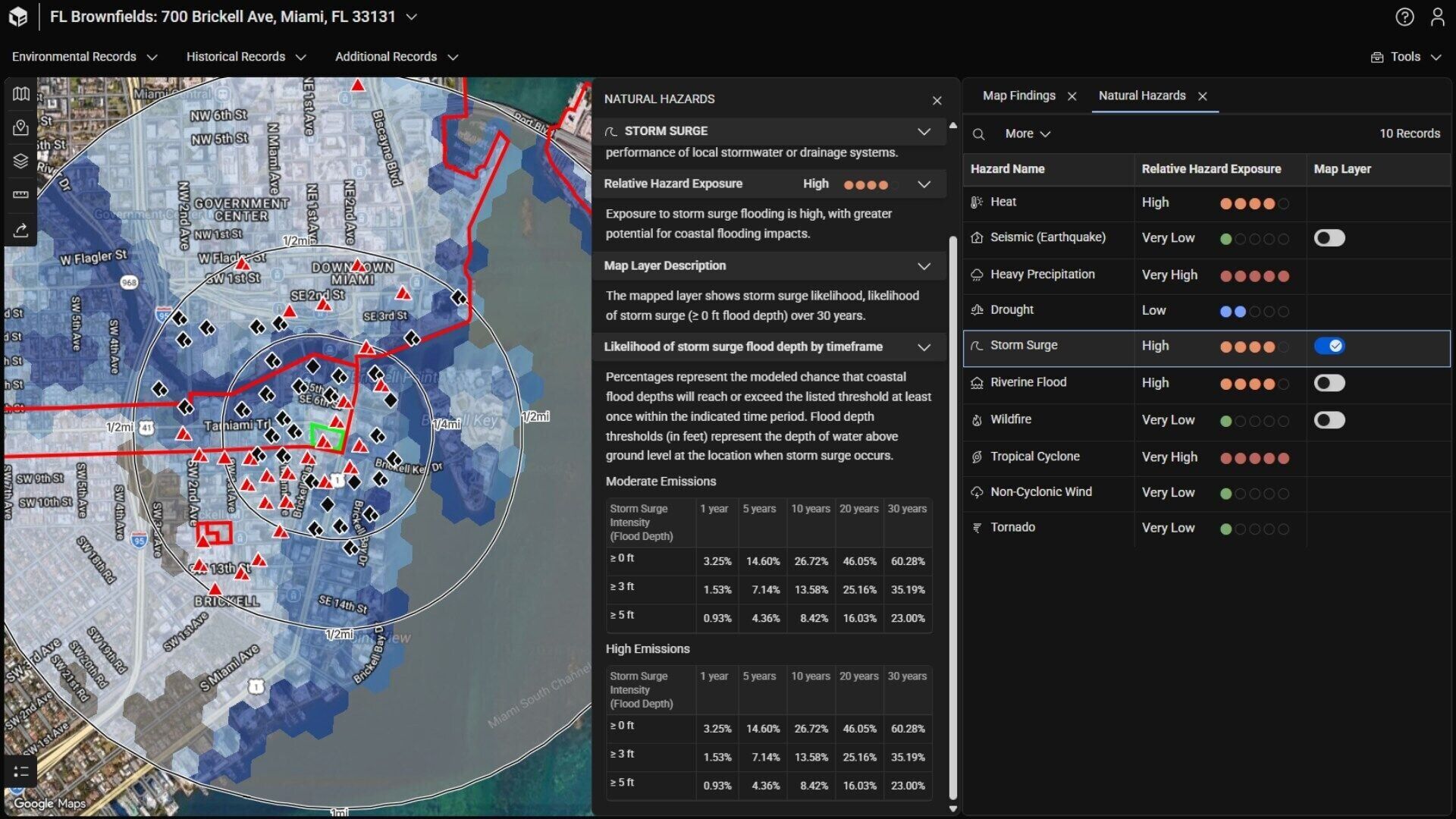Click the hazards panel vertical scrollbar
The height and width of the screenshot is (819, 1456).
(x=952, y=517)
